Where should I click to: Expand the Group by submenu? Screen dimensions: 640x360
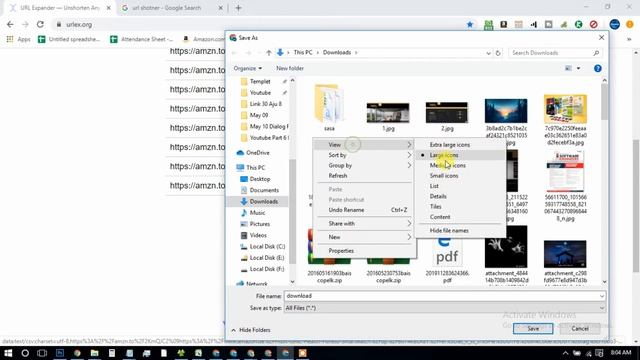364,165
